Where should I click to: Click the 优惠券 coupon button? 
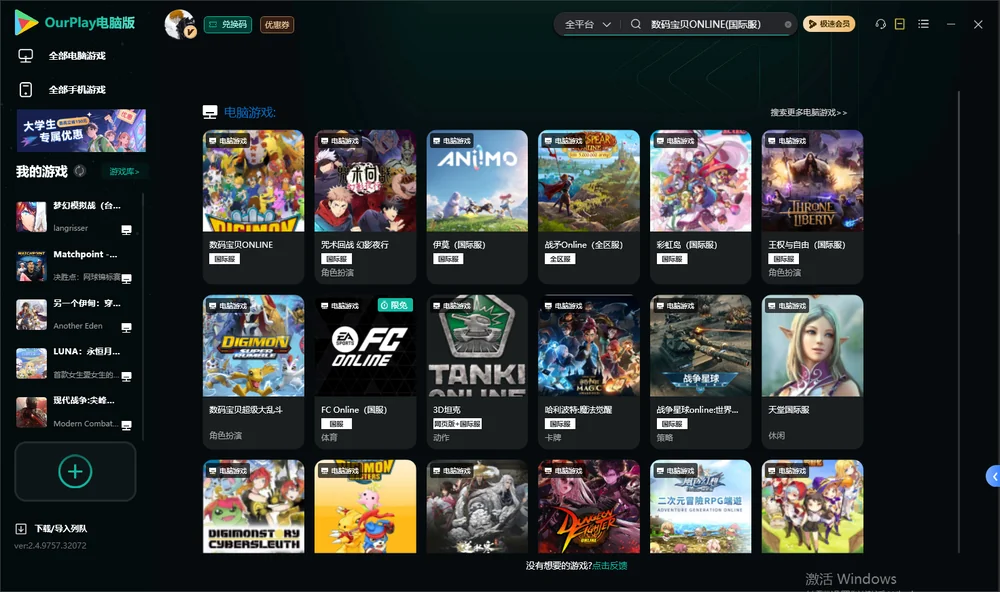[x=277, y=25]
